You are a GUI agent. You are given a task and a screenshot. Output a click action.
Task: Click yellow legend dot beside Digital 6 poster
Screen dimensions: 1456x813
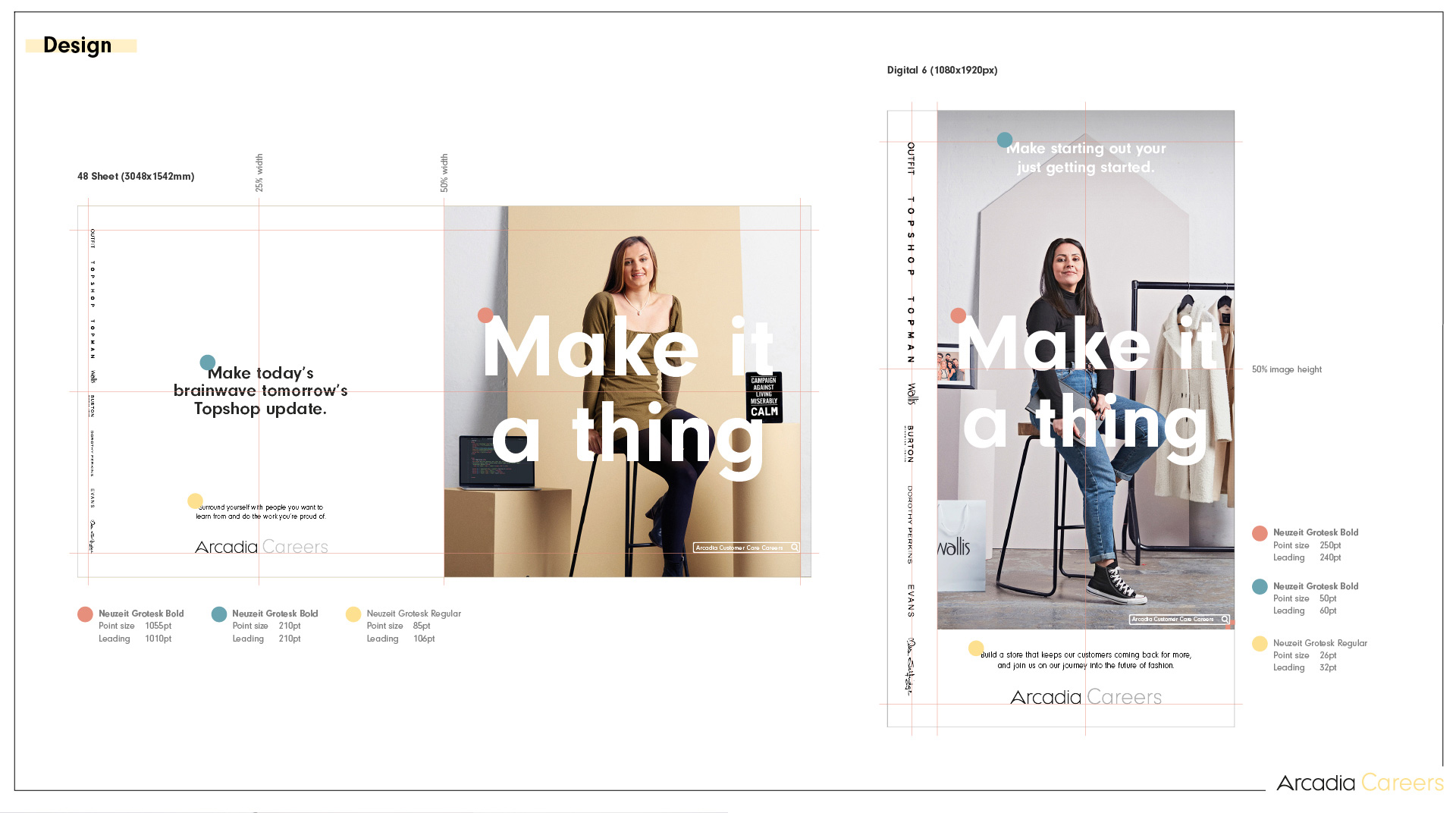coord(1260,644)
